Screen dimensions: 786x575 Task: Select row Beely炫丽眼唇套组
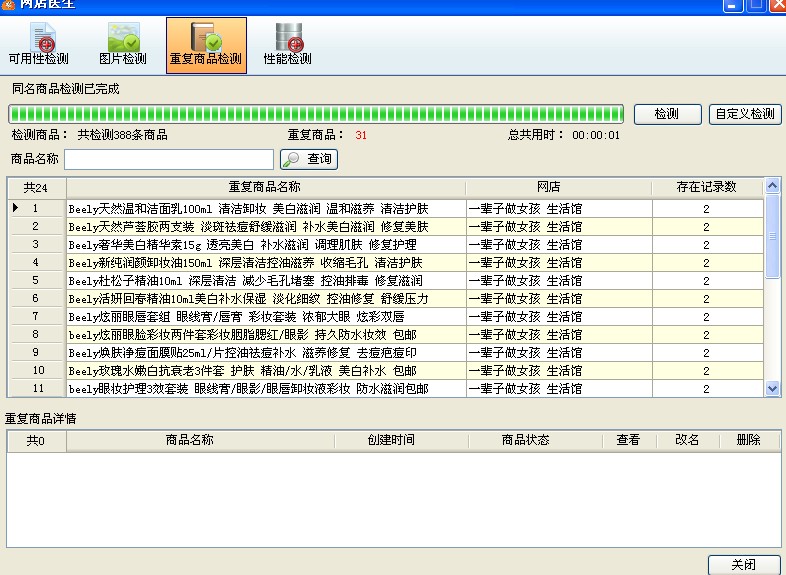pyautogui.click(x=385, y=317)
